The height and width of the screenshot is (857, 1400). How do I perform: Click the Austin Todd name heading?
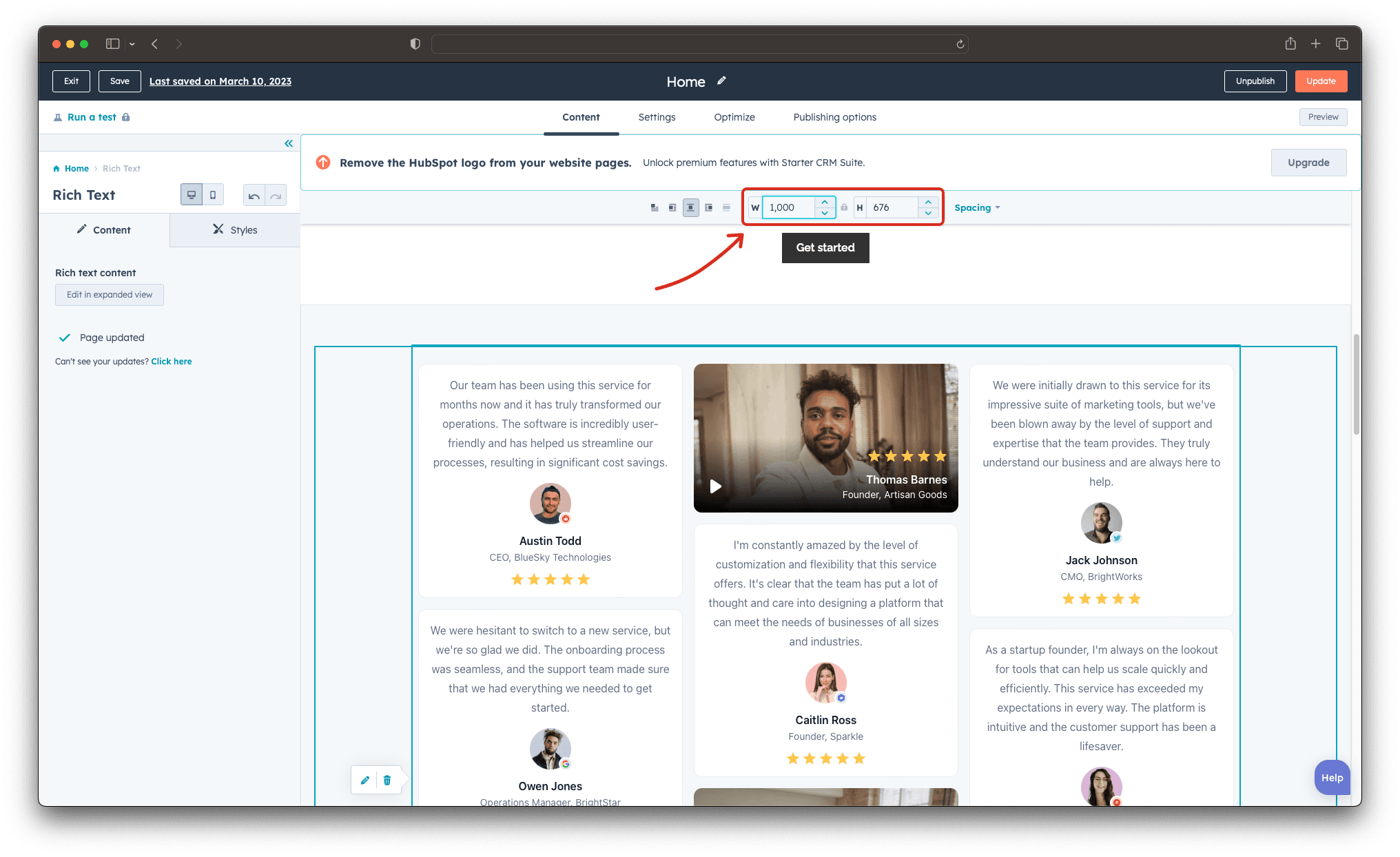tap(550, 541)
